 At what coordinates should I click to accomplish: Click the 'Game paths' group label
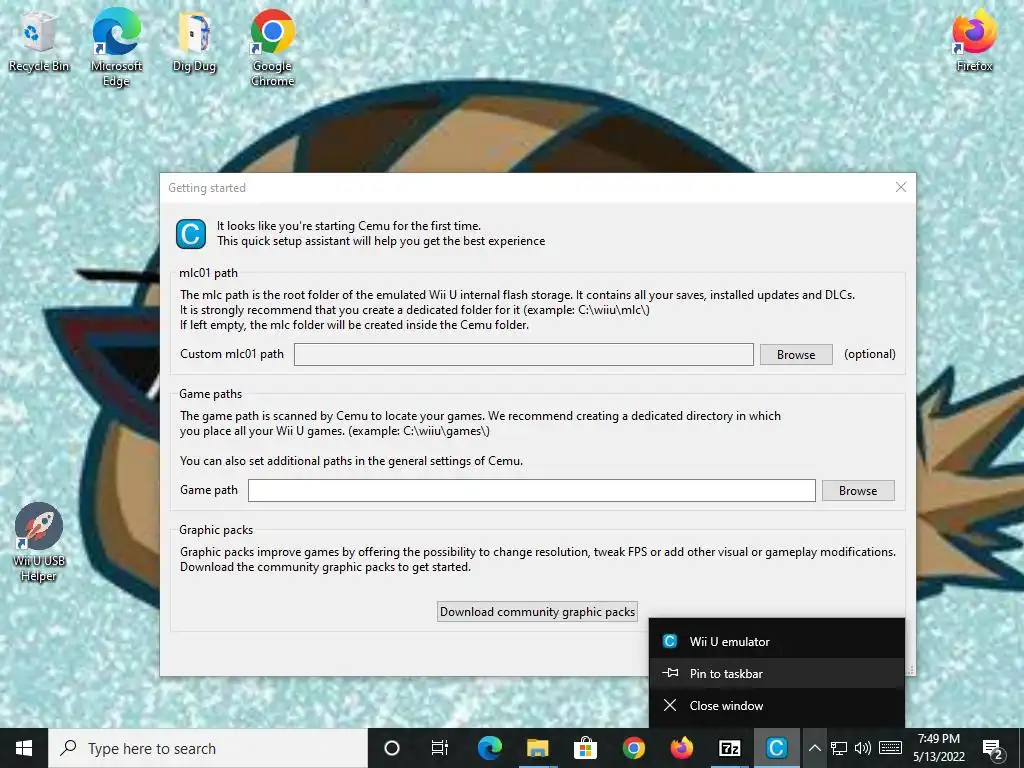[x=210, y=394]
